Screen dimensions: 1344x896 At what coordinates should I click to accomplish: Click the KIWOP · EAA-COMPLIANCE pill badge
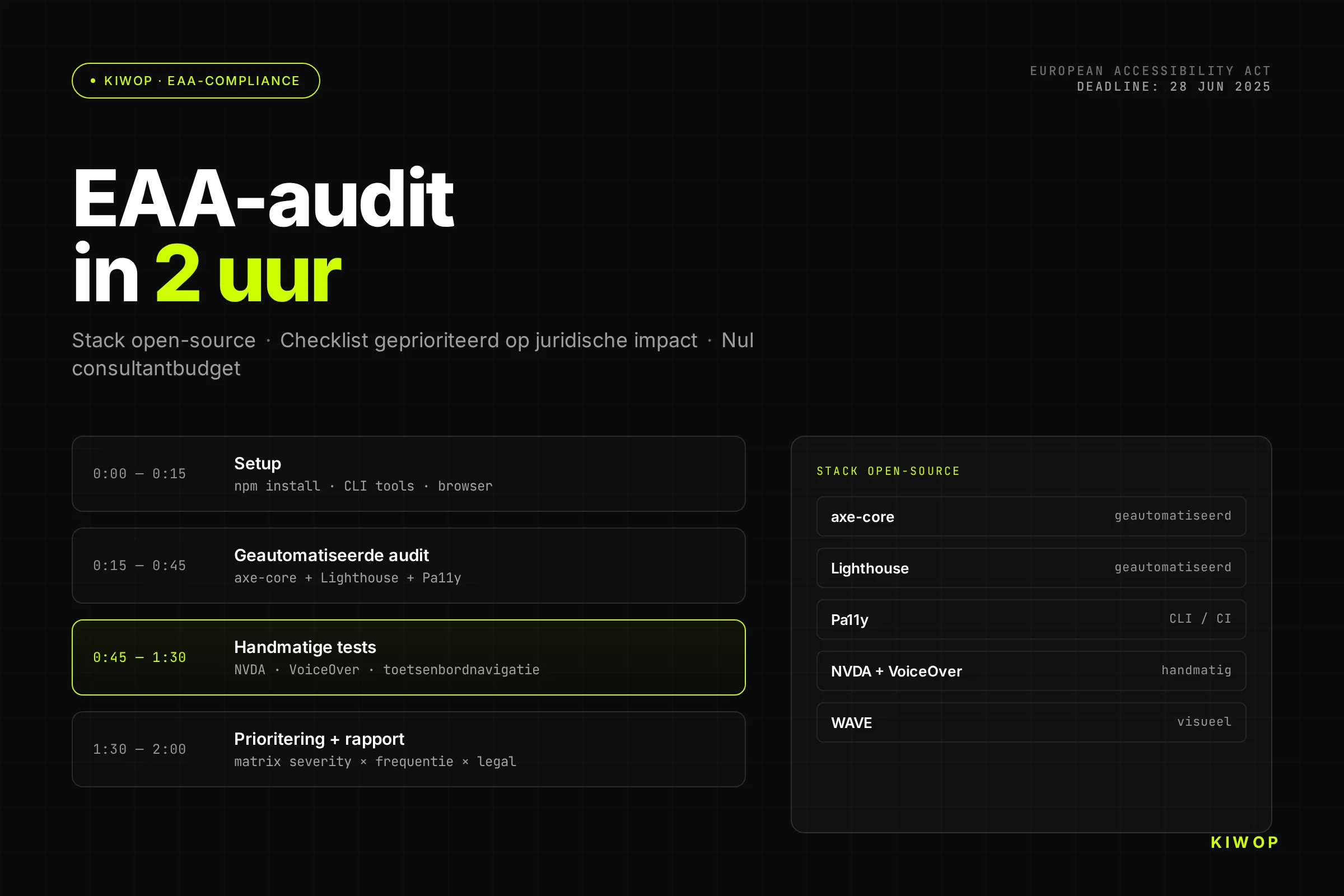195,81
